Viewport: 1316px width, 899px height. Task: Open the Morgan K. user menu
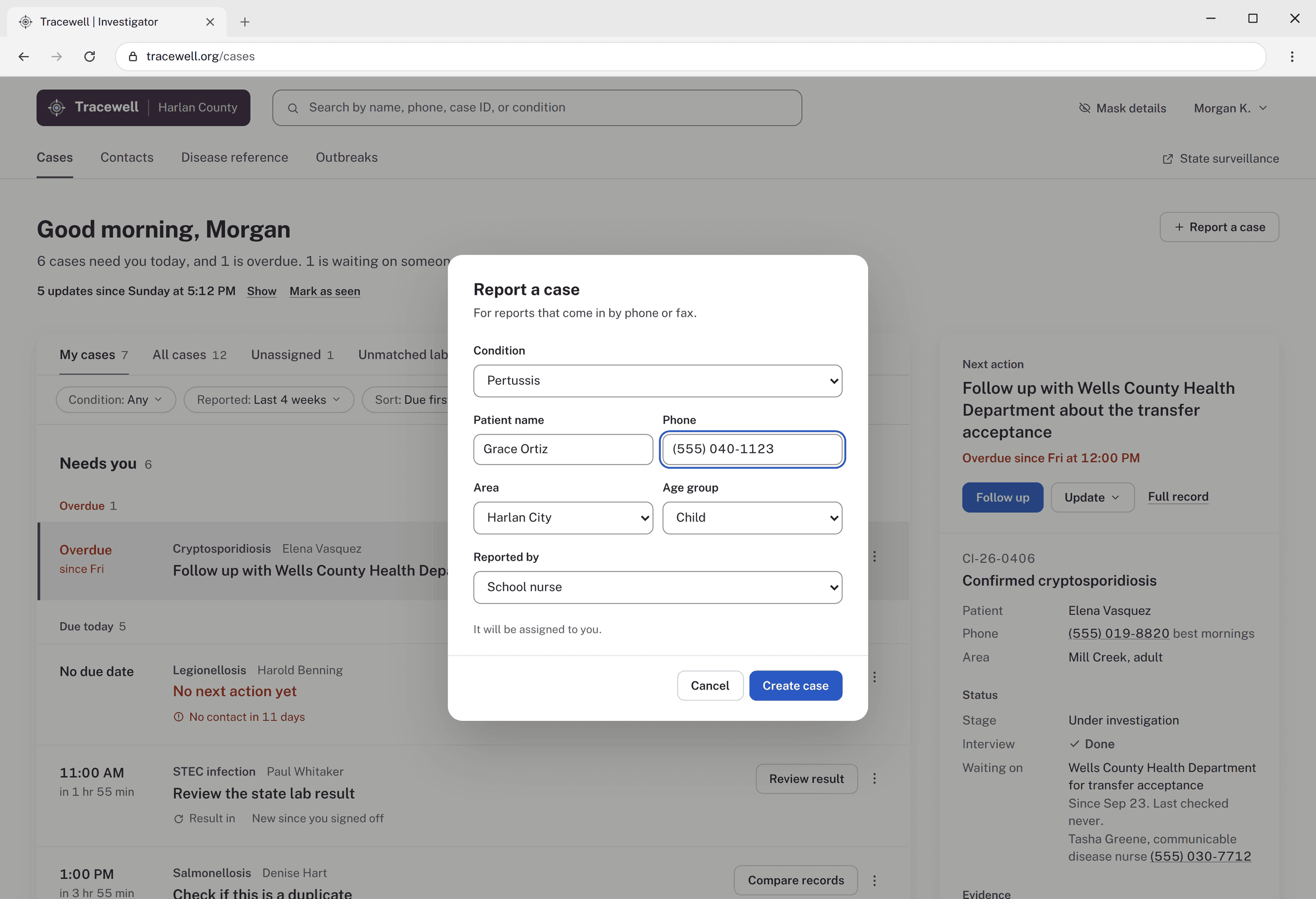click(1230, 108)
